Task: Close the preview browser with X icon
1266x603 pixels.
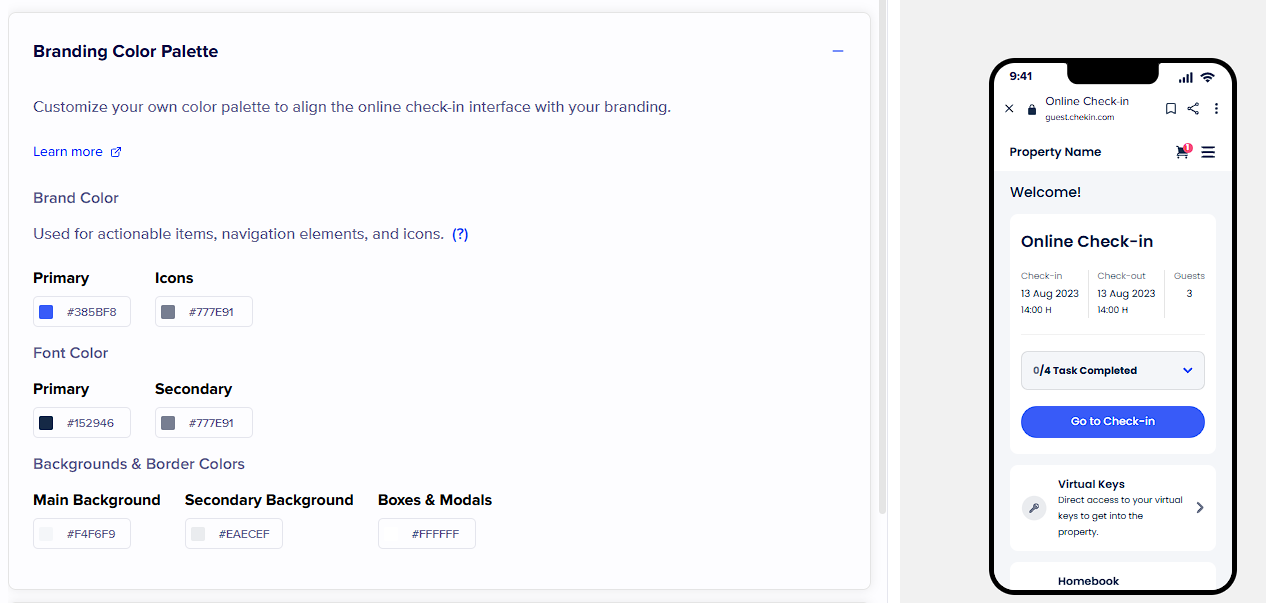Action: [1009, 108]
